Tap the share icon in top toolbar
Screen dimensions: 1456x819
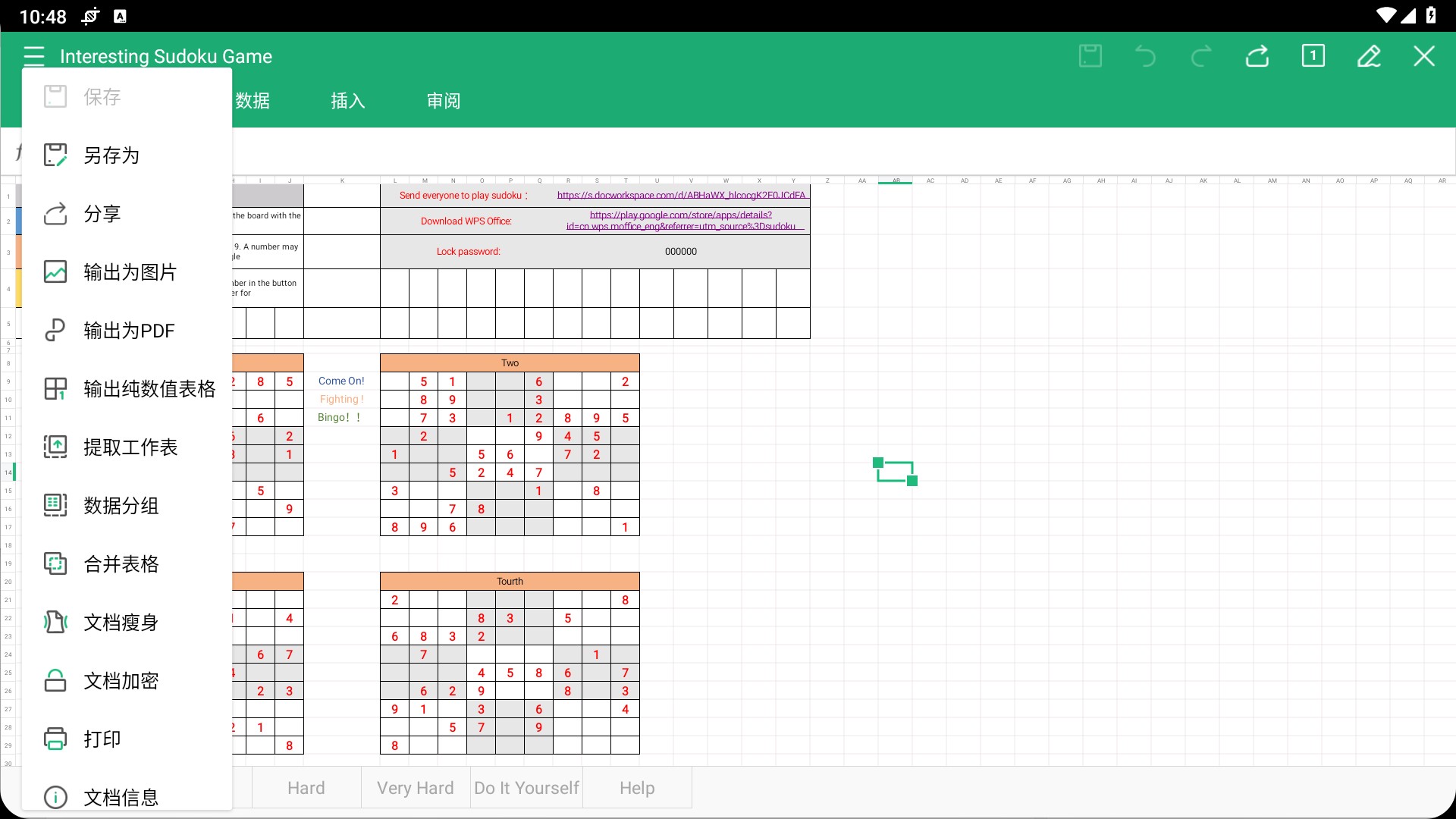[1257, 56]
